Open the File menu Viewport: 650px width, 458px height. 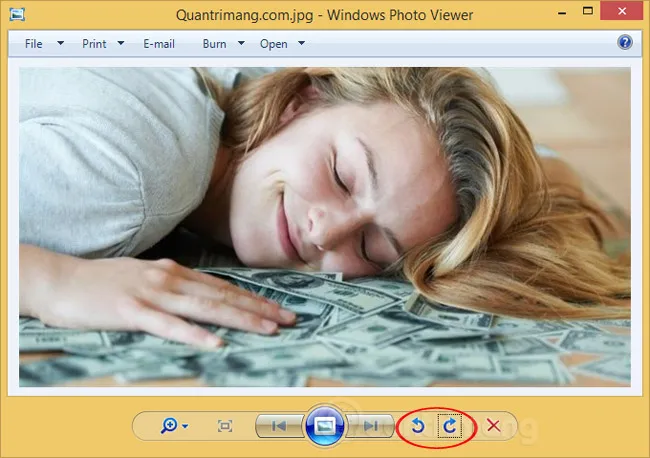[x=35, y=44]
